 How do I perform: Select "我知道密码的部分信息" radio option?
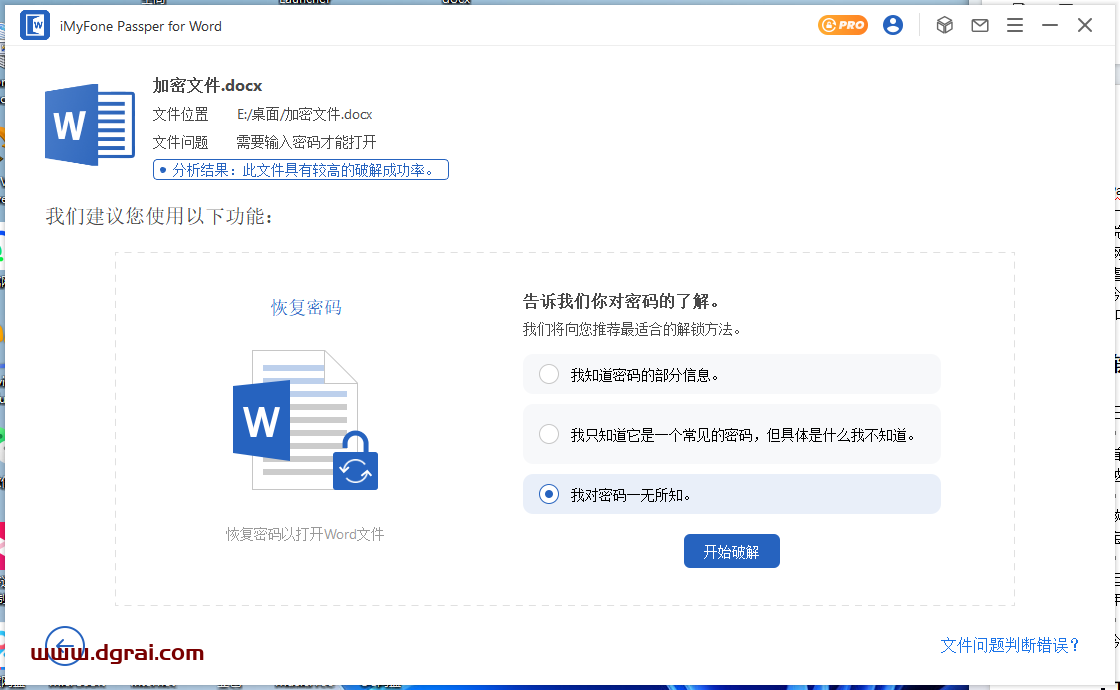point(549,375)
